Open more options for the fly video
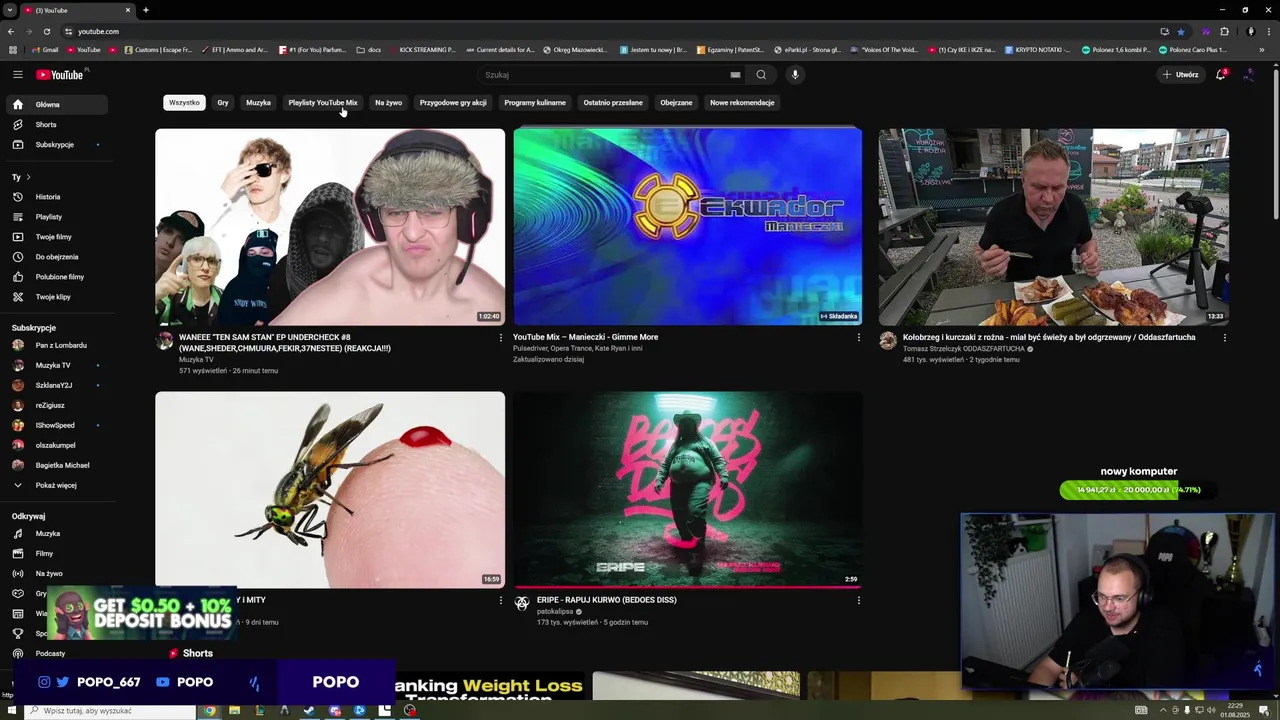The width and height of the screenshot is (1280, 720). [501, 600]
